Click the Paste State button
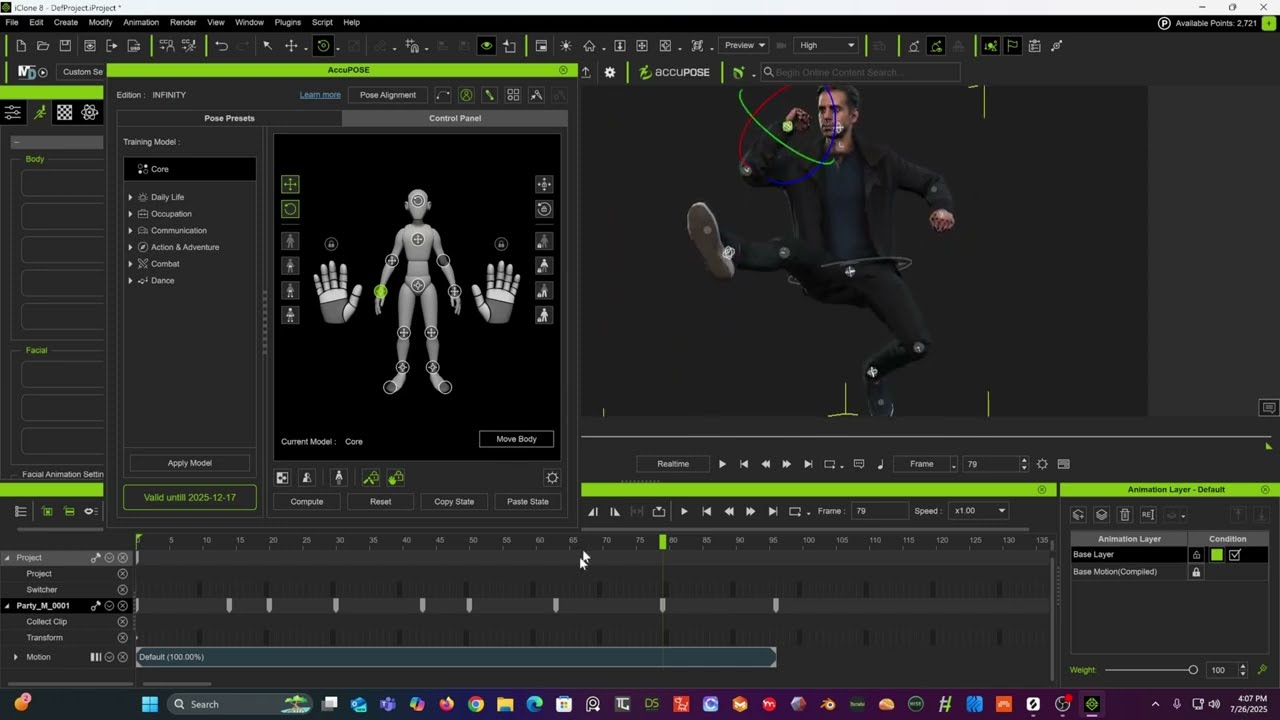Image resolution: width=1280 pixels, height=720 pixels. point(528,501)
